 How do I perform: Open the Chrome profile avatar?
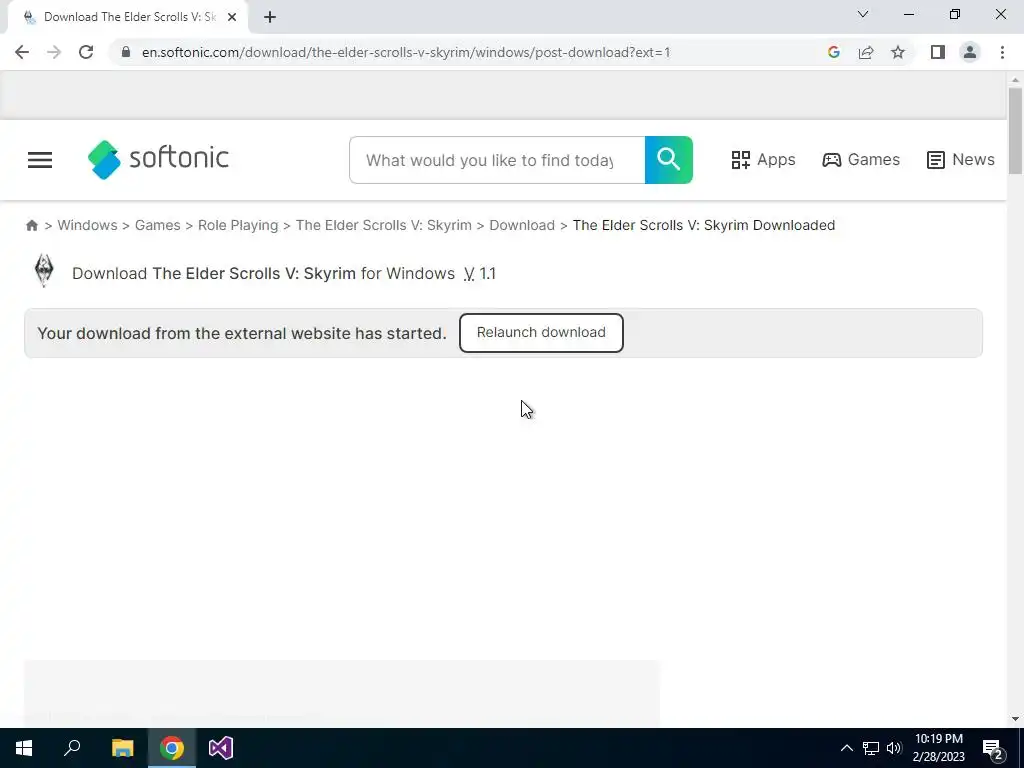click(x=970, y=52)
